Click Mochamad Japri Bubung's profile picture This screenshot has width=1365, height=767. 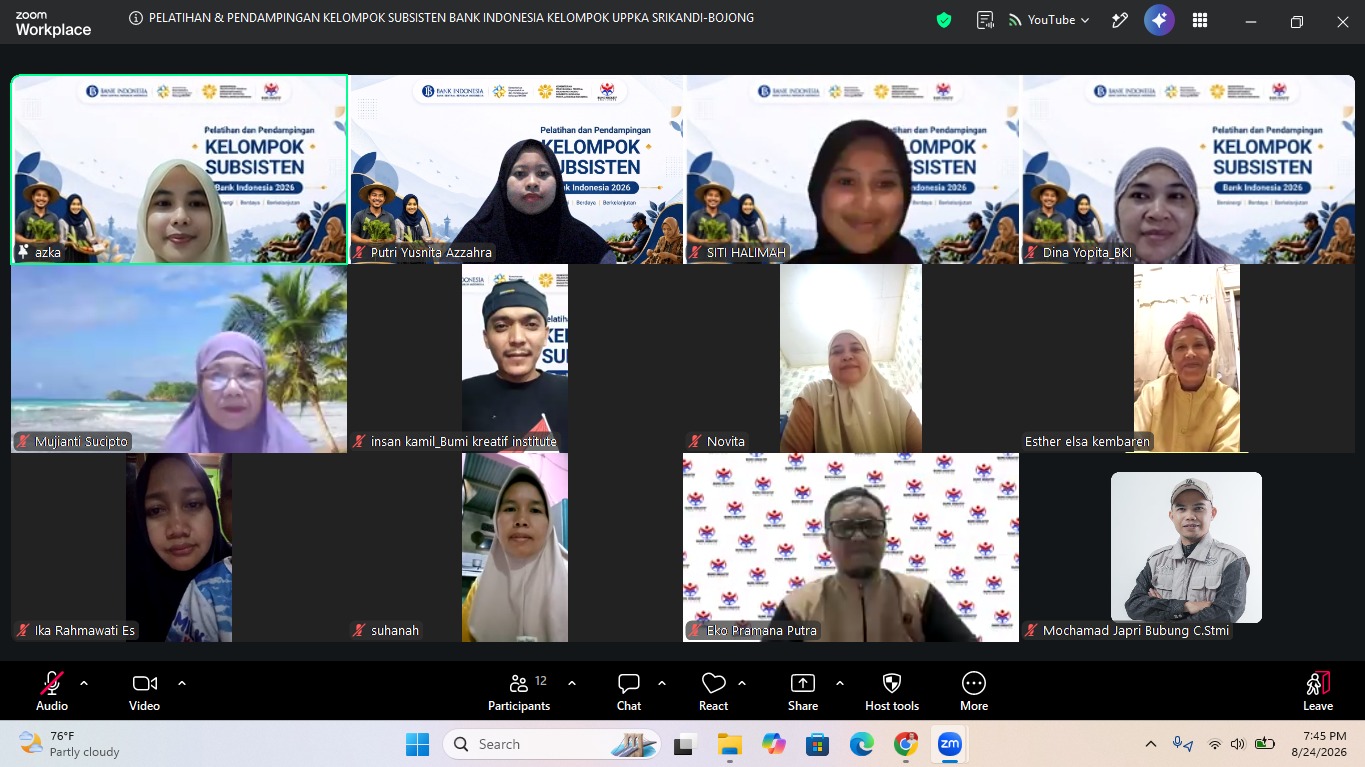1186,547
